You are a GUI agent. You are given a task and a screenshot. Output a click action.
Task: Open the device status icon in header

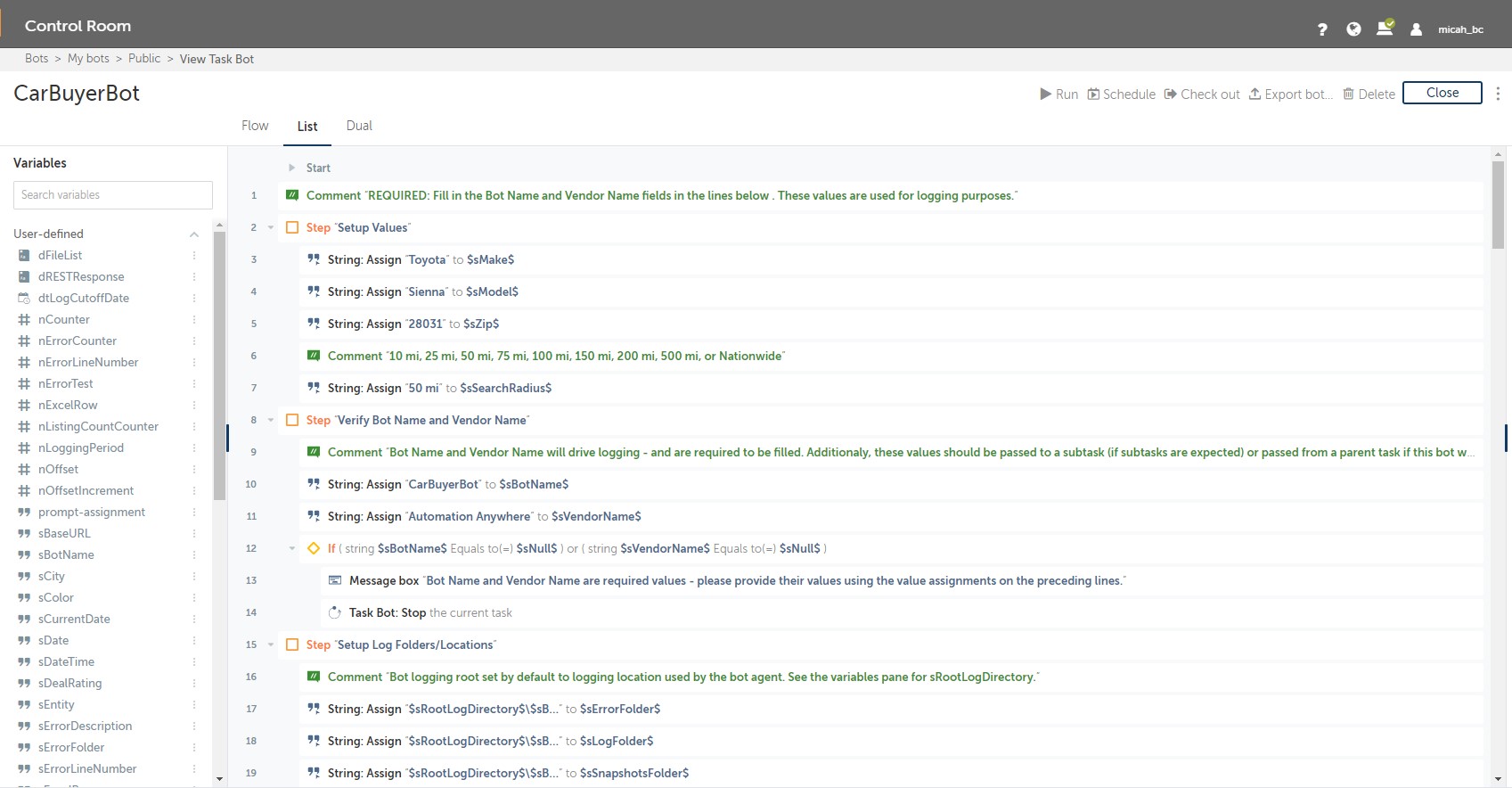coord(1385,29)
